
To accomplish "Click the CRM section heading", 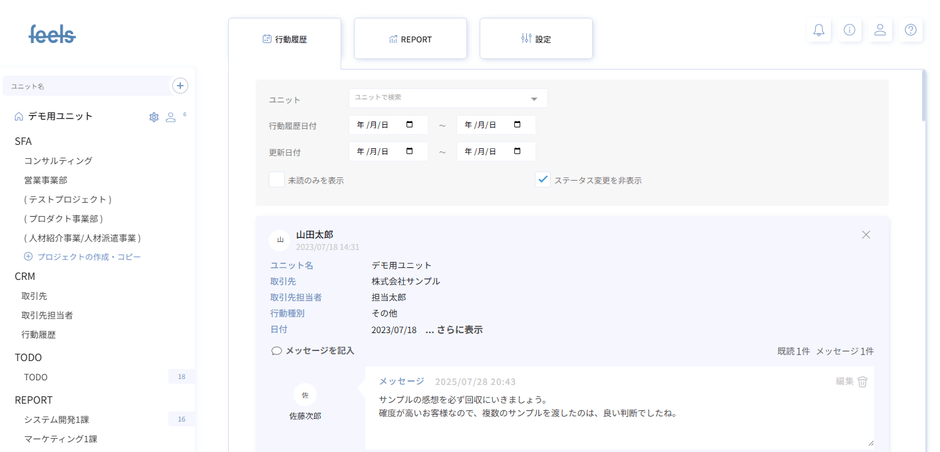I will coord(25,276).
